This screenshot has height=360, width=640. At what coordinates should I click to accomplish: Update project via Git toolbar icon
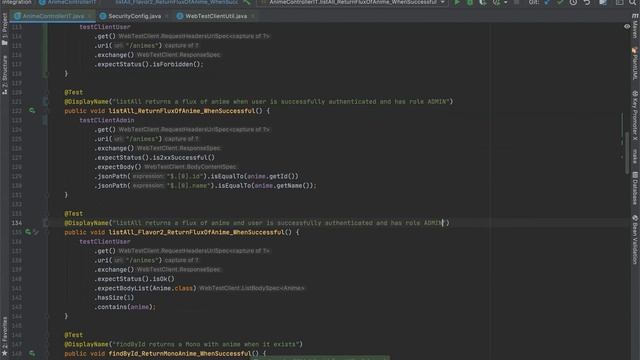(547, 2)
